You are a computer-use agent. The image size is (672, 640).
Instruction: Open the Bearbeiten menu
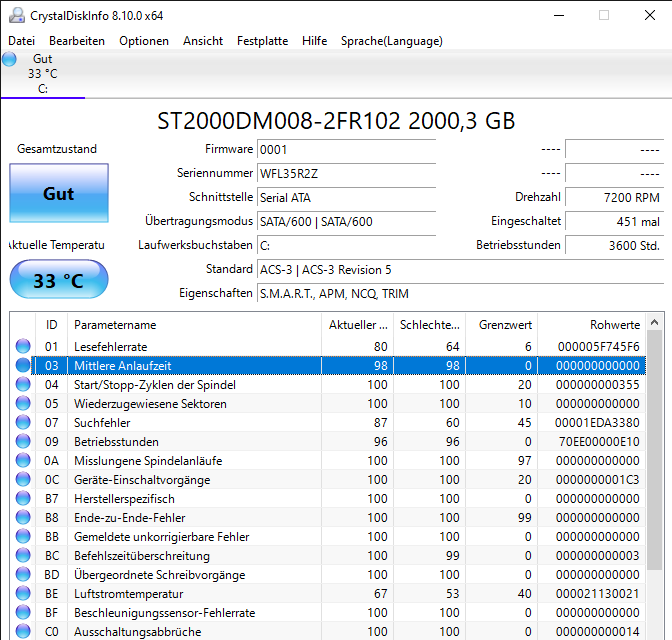pyautogui.click(x=77, y=41)
